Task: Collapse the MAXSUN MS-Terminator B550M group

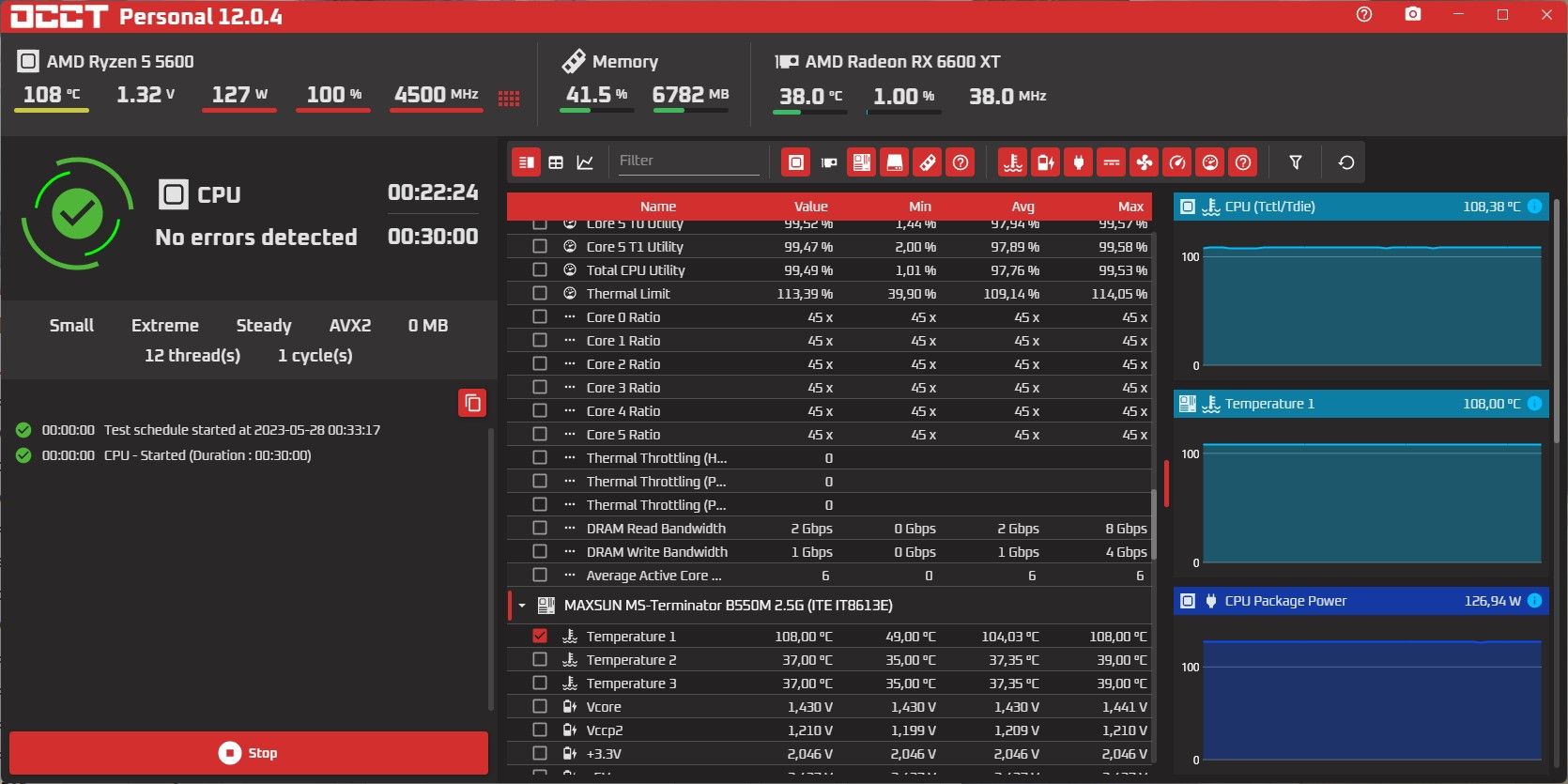Action: coord(522,606)
